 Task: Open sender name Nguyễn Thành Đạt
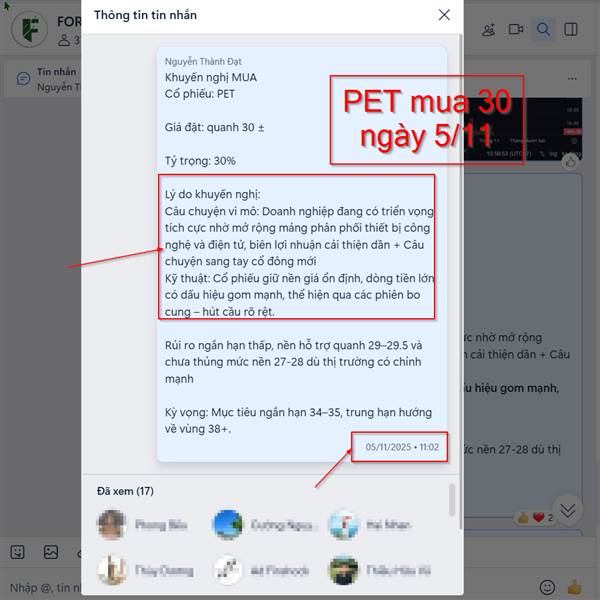click(203, 62)
